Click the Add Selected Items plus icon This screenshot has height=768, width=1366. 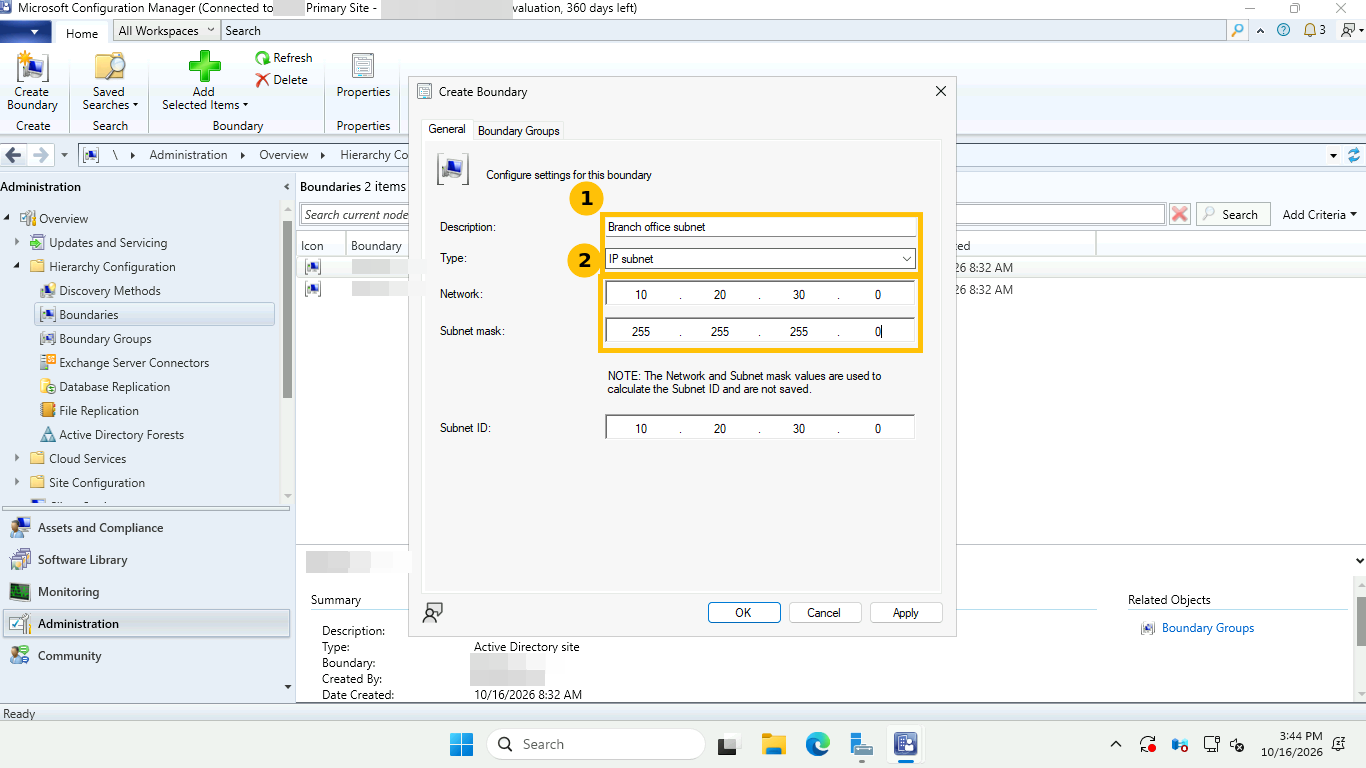204,67
